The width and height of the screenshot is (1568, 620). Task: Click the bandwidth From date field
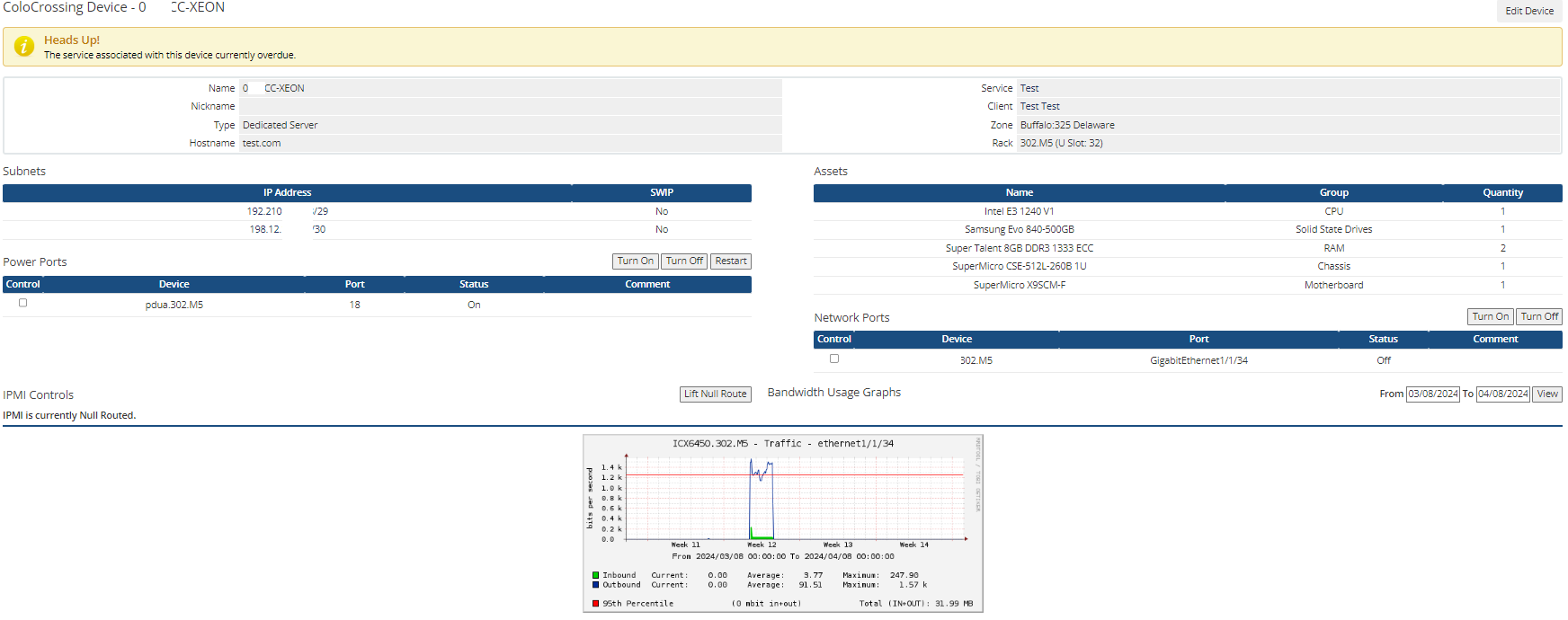coord(1432,394)
